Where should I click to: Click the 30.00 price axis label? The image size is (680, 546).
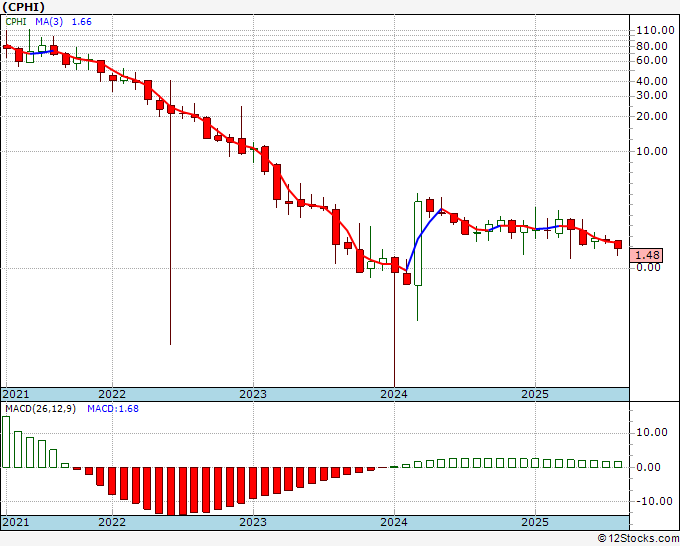pyautogui.click(x=651, y=95)
